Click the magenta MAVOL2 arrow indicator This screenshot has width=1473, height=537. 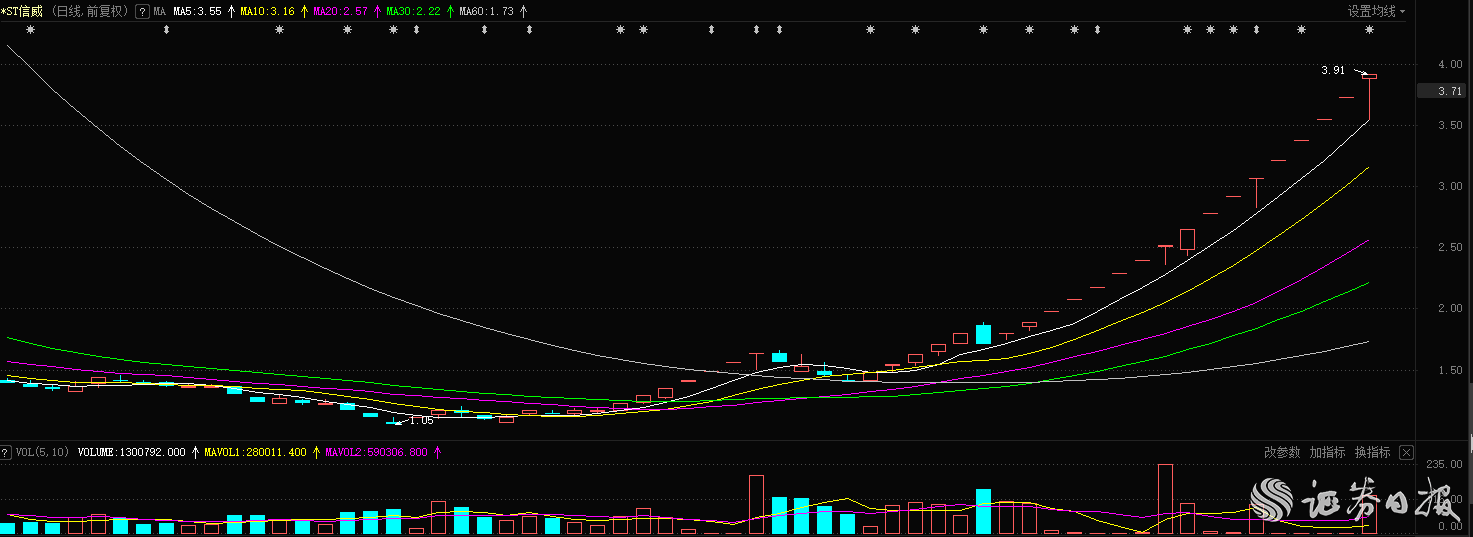coord(437,453)
